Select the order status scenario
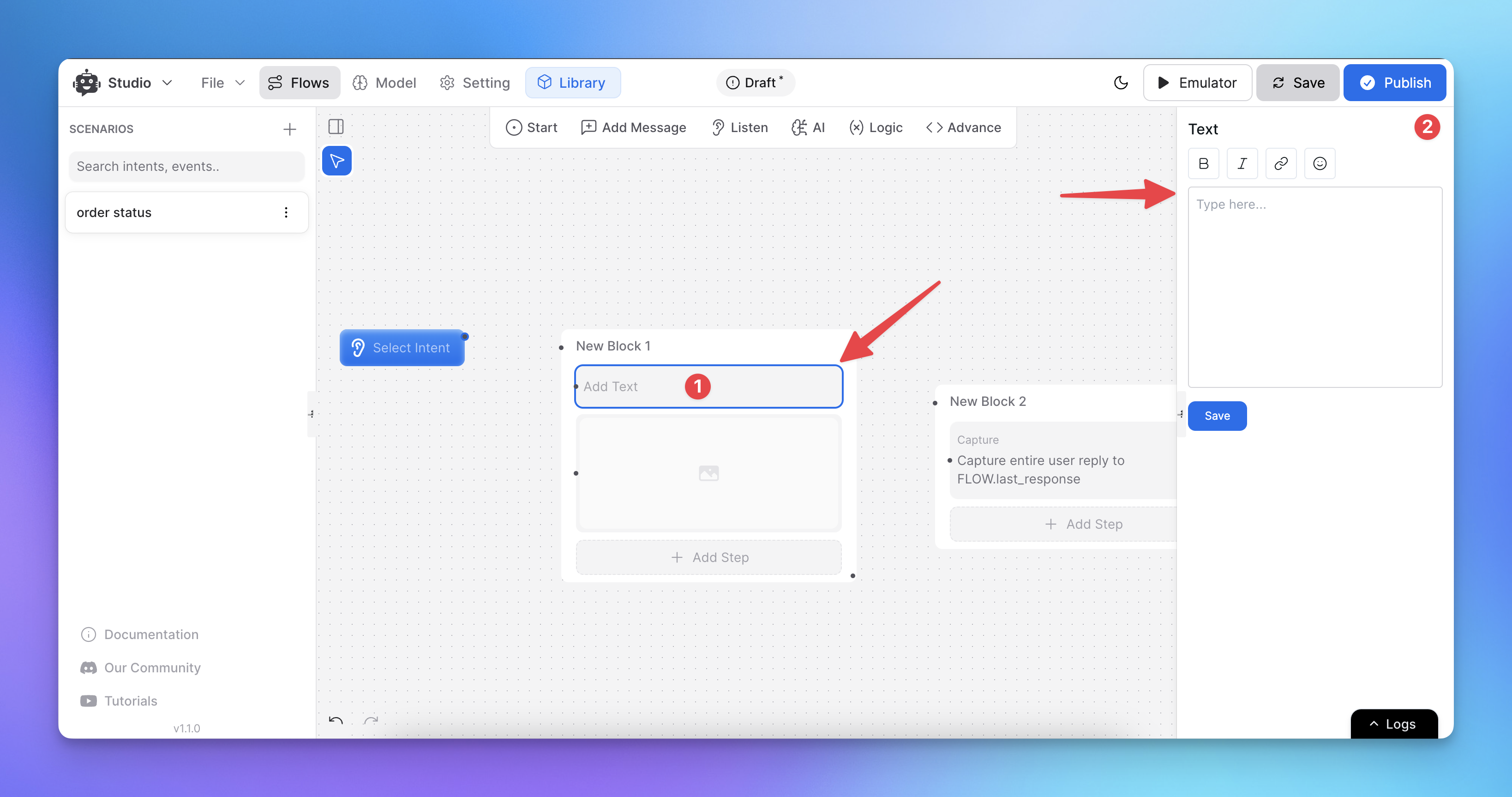The width and height of the screenshot is (1512, 797). pyautogui.click(x=186, y=212)
